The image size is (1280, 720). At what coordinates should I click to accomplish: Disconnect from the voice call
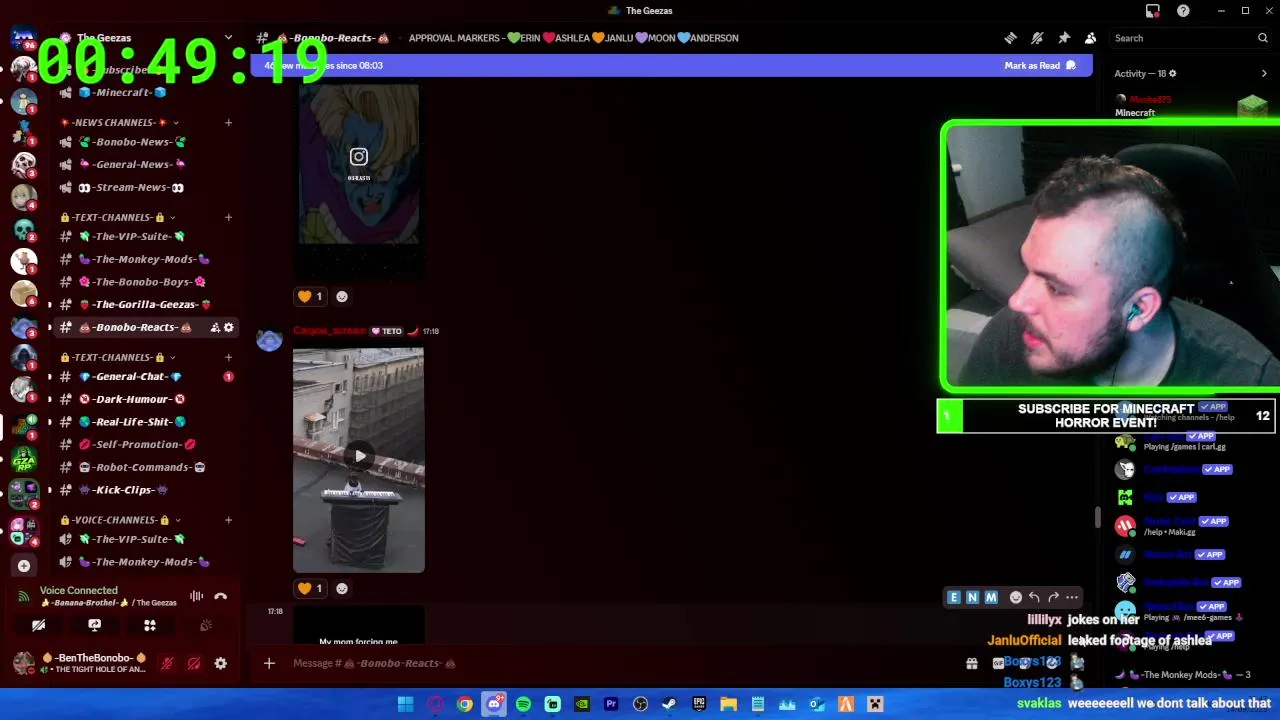[221, 596]
